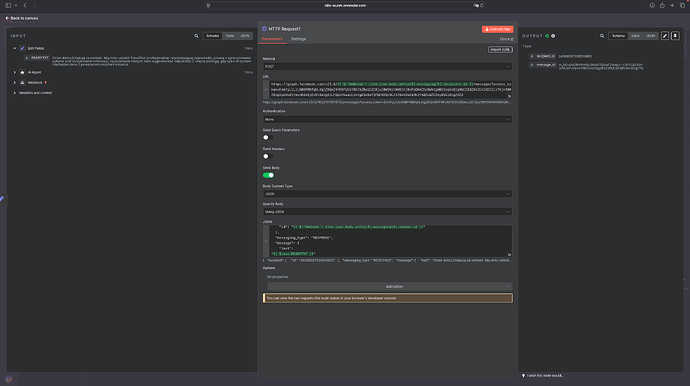Image resolution: width=690 pixels, height=386 pixels.
Task: Open the browser downloads icon
Action: click(652, 5)
